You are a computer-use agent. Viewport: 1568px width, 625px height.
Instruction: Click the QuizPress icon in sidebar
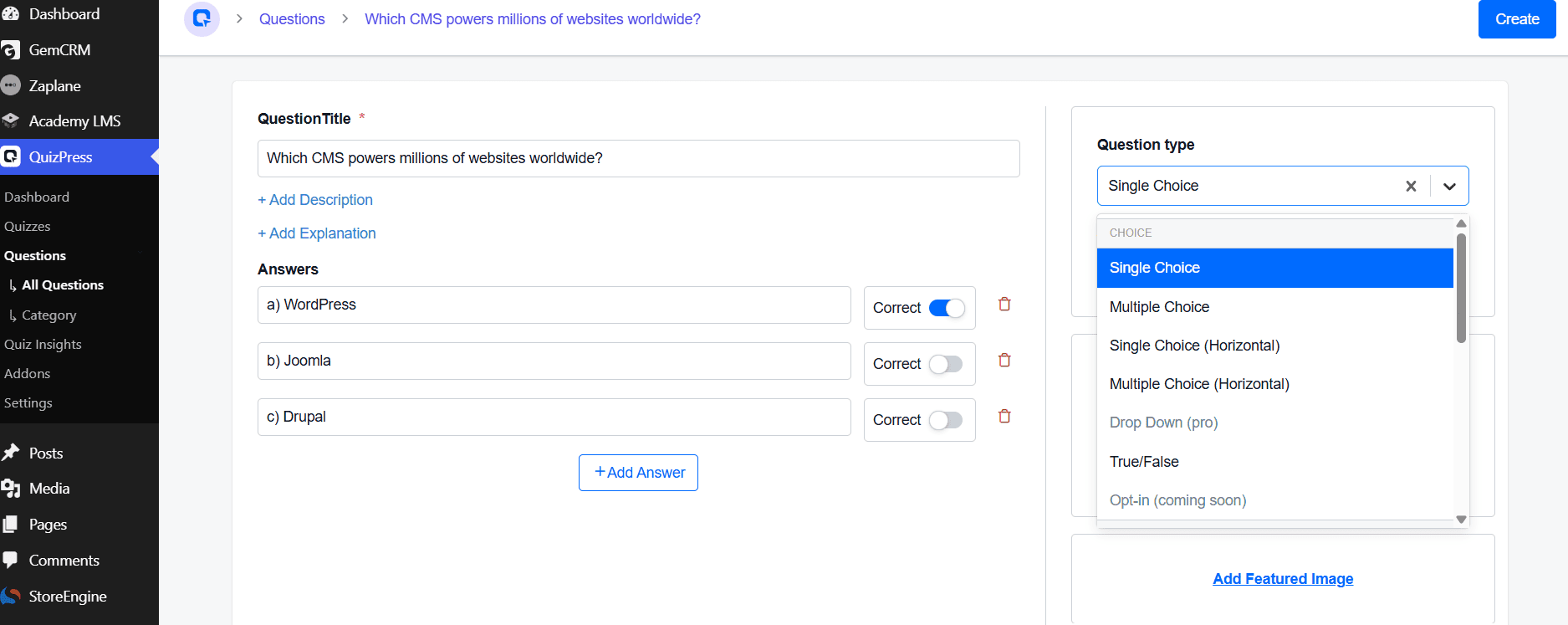[11, 156]
